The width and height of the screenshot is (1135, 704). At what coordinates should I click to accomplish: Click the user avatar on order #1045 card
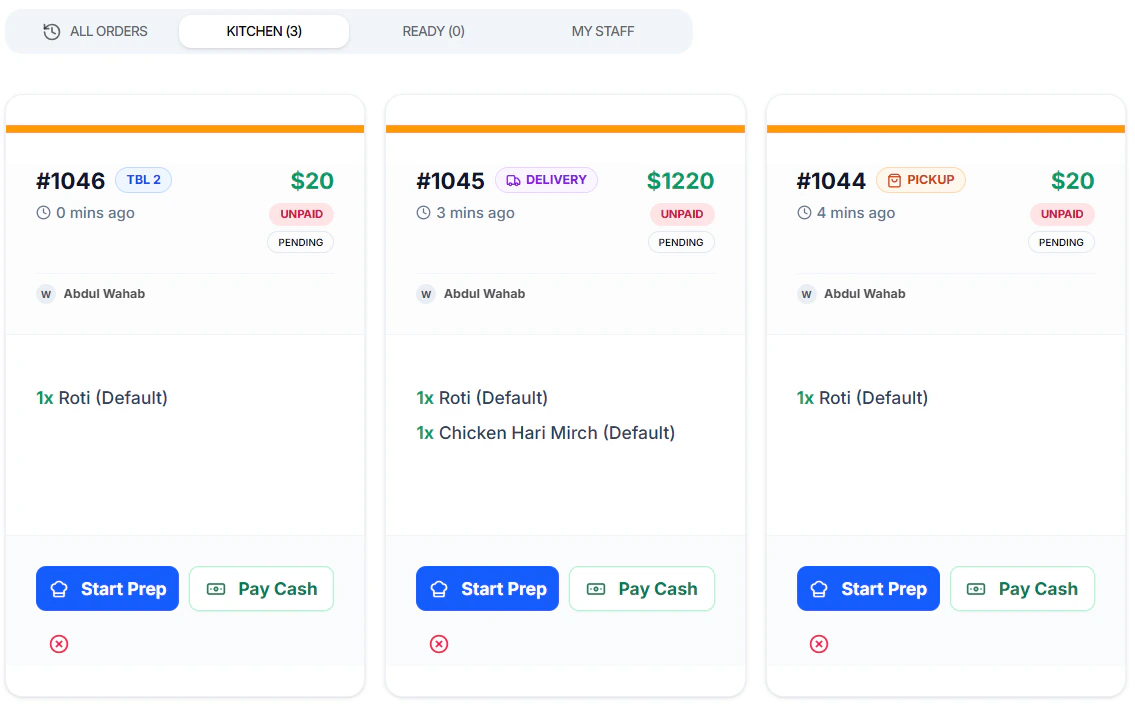426,294
